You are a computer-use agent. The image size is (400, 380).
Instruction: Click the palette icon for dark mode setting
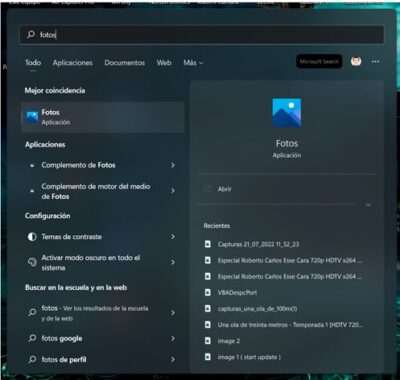click(32, 263)
